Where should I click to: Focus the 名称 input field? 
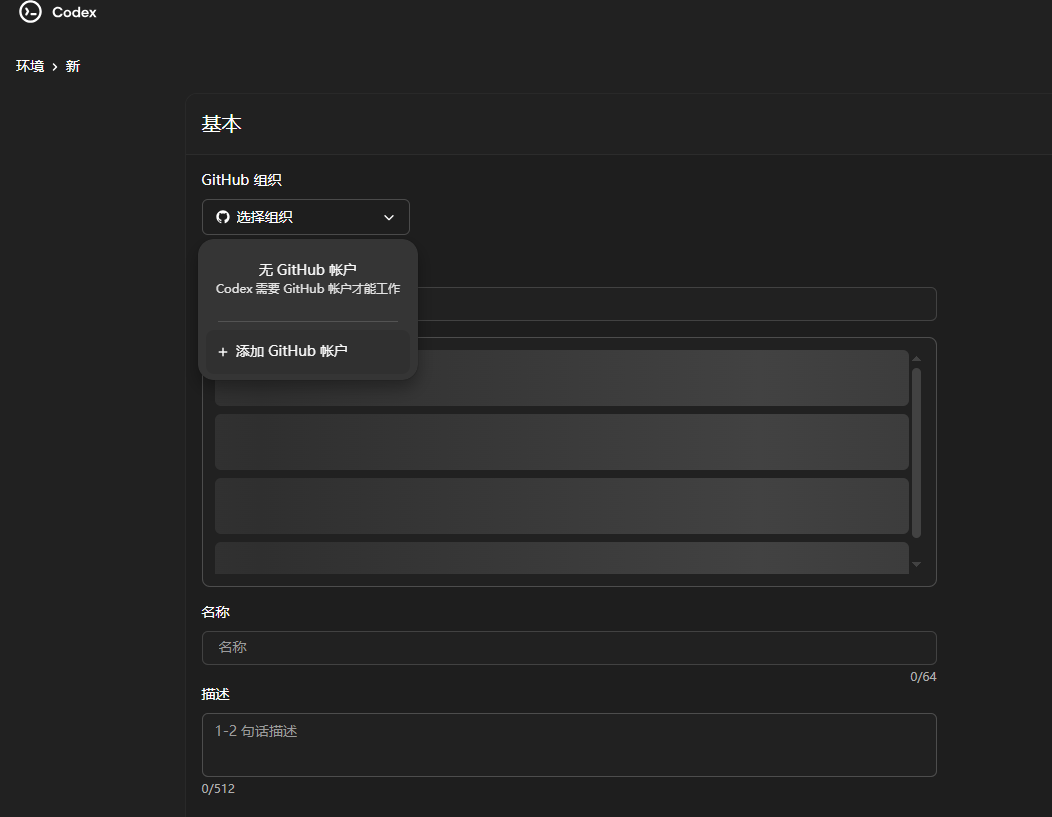pyautogui.click(x=568, y=648)
